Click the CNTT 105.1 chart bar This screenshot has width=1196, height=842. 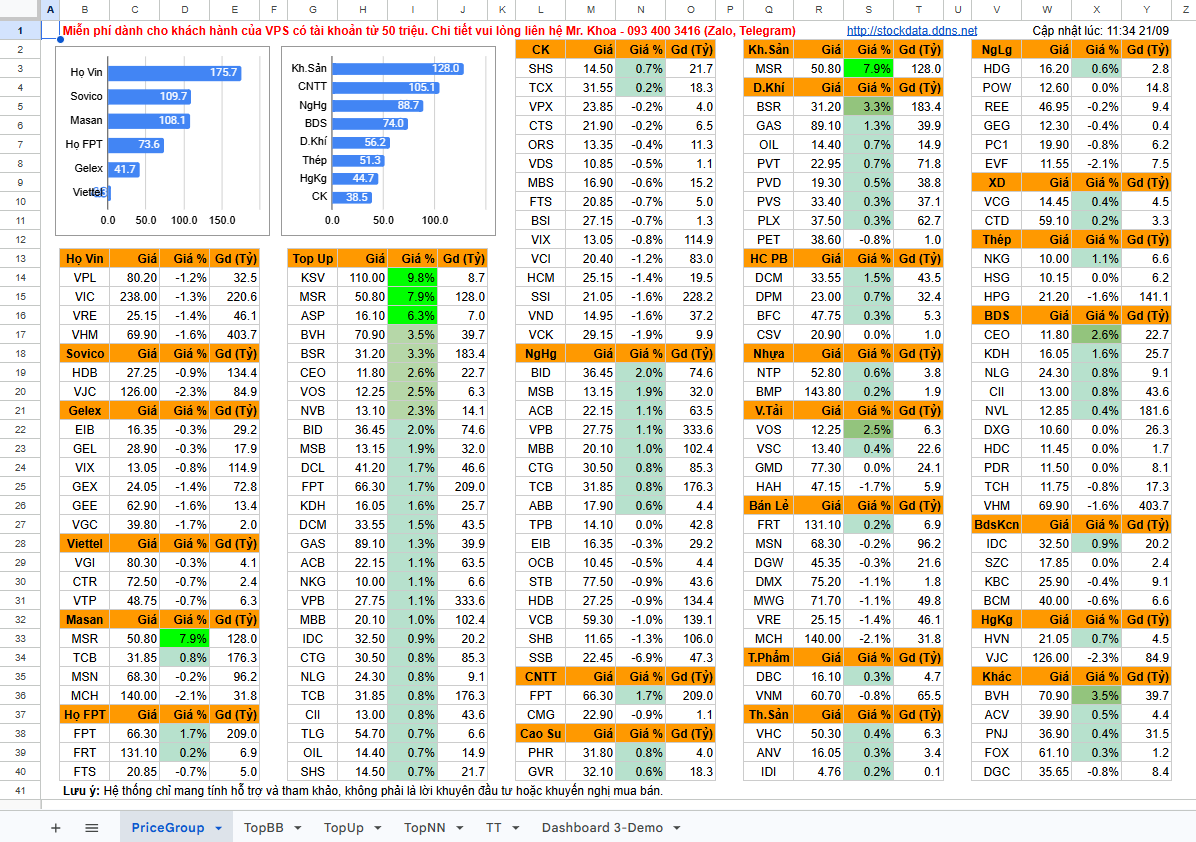[386, 87]
